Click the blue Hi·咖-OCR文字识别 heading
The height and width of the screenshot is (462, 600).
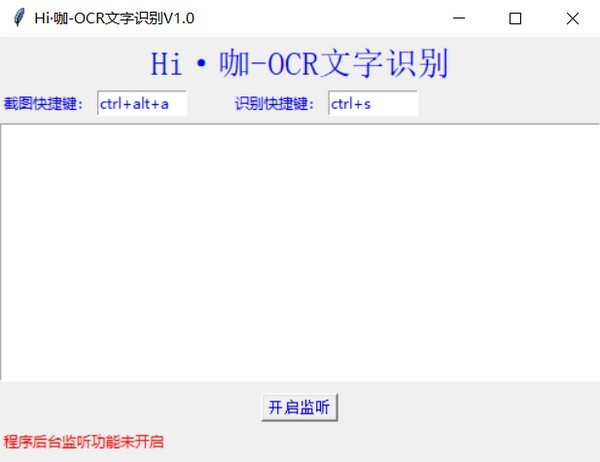[x=299, y=64]
